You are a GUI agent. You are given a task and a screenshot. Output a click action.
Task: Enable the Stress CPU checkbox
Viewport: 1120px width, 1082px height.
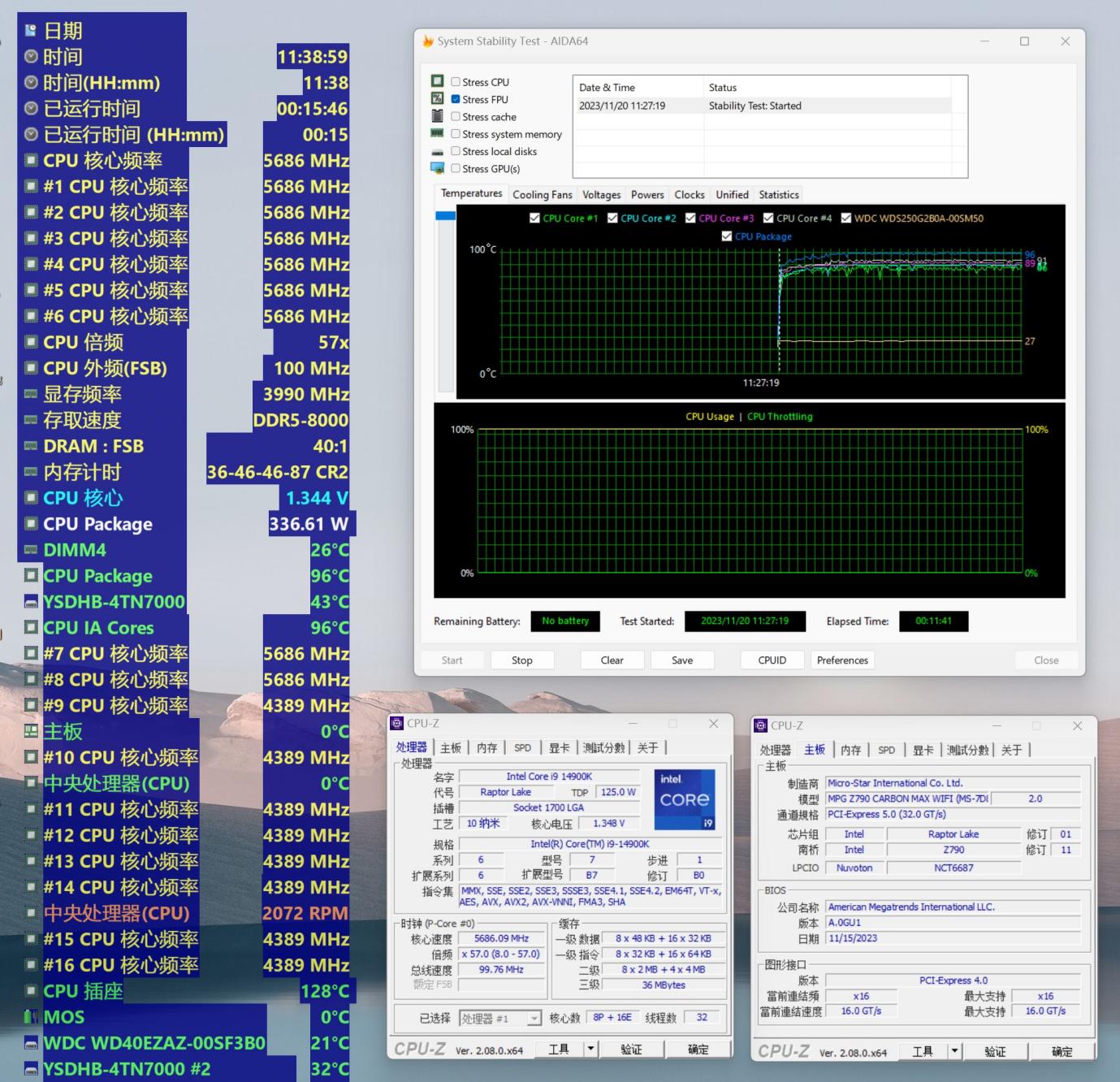tap(456, 82)
